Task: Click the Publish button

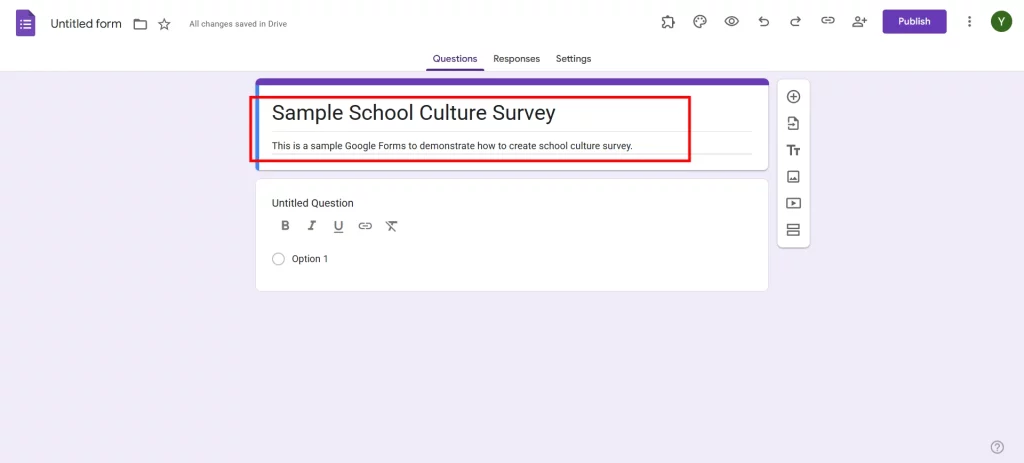Action: 914,22
